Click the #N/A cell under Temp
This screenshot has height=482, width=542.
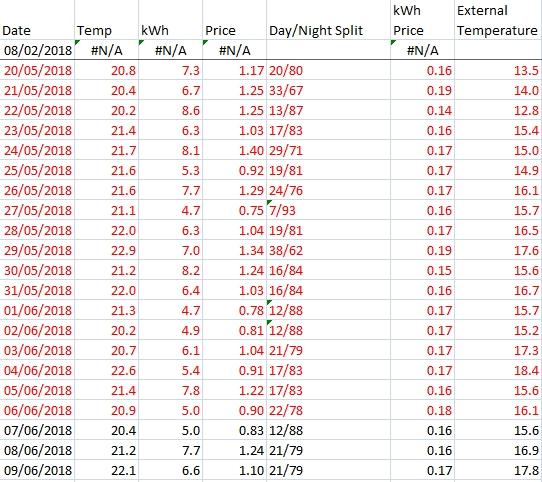point(106,50)
